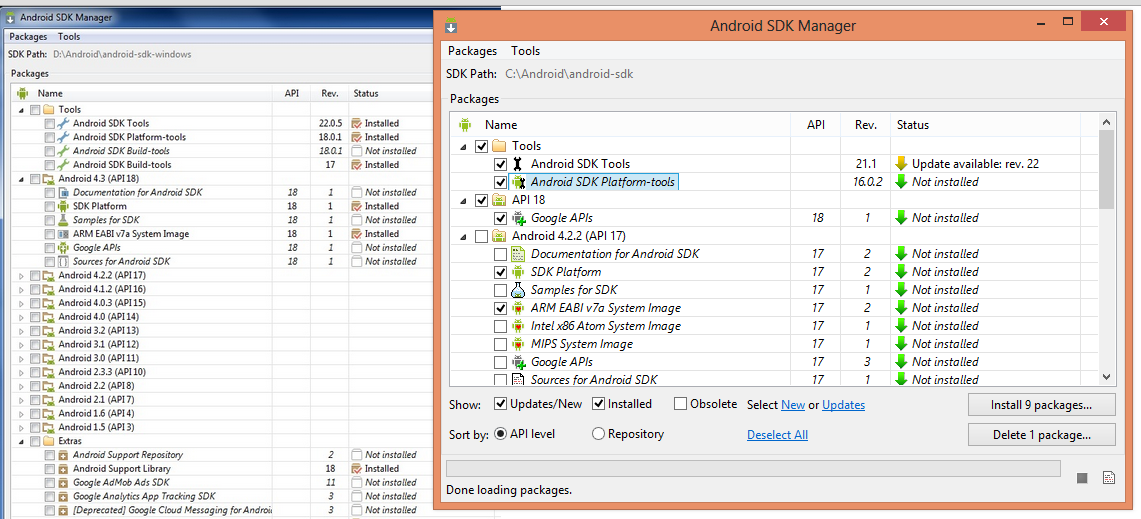Uncheck Android SDK Platform-tools checkbox in front window
The width and height of the screenshot is (1141, 519).
pyautogui.click(x=500, y=182)
